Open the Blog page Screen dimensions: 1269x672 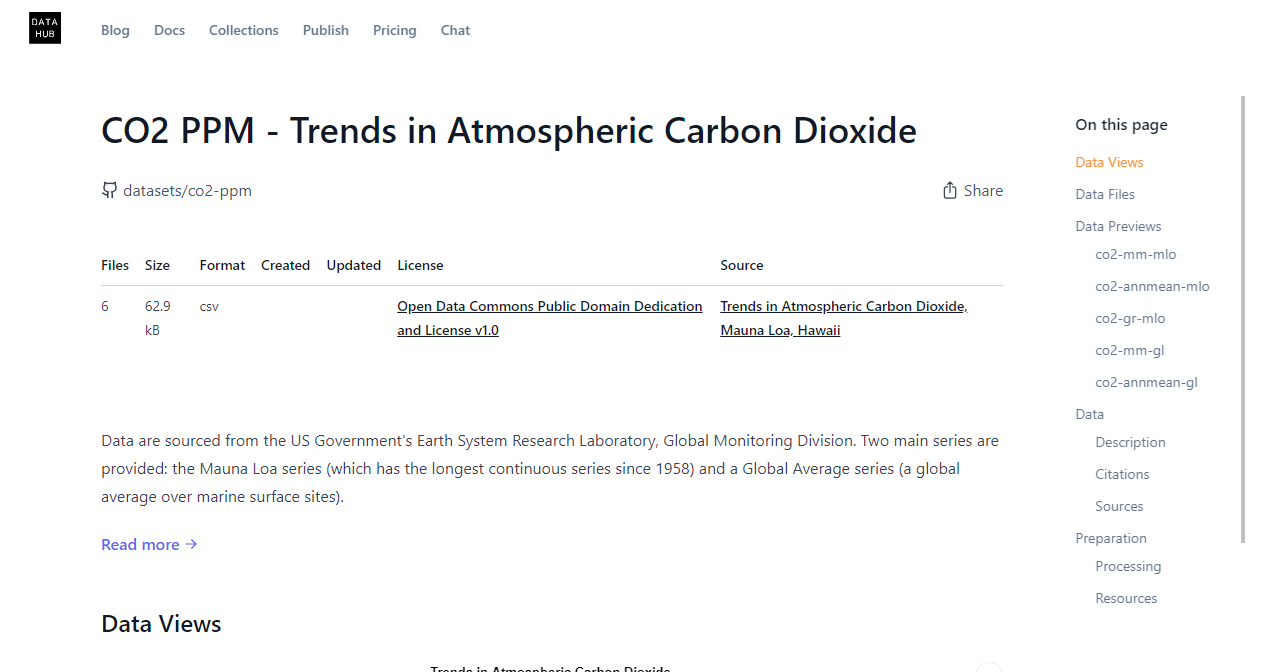pos(115,30)
